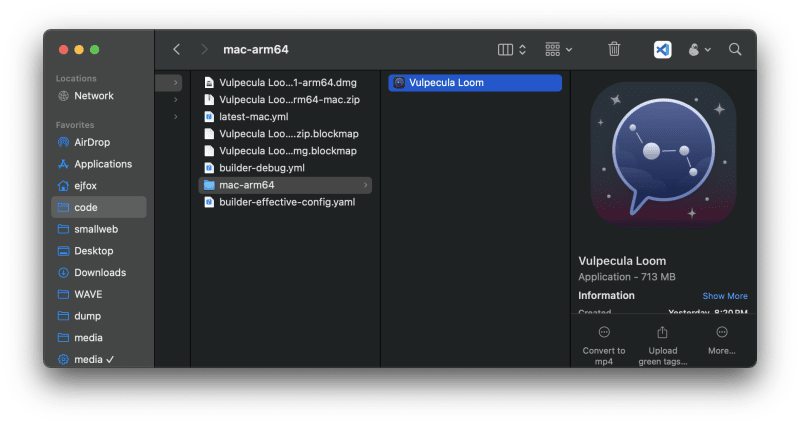Open smallweb folder in sidebar
This screenshot has width=800, height=425.
[x=99, y=229]
